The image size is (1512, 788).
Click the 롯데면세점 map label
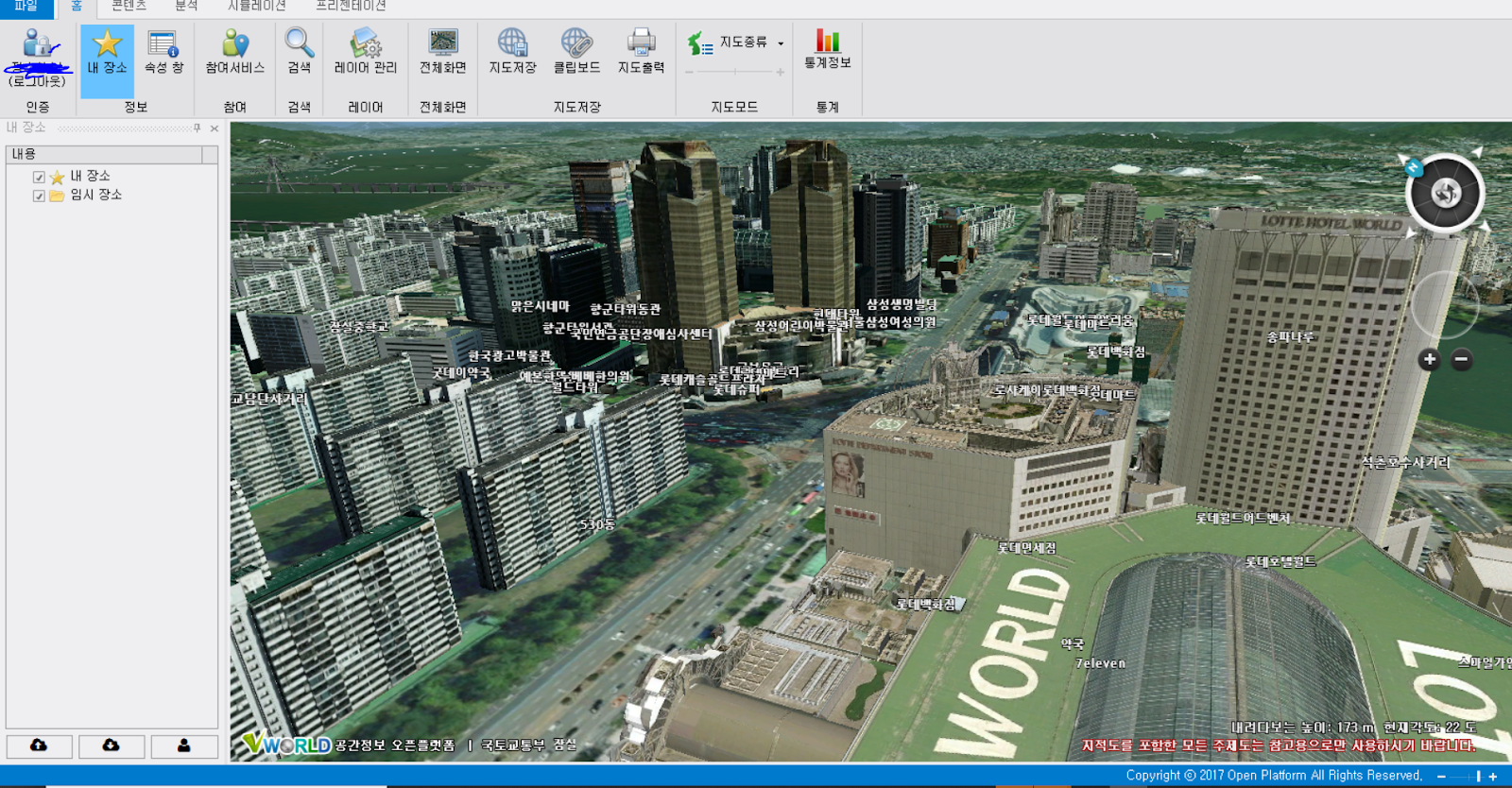coord(1027,548)
